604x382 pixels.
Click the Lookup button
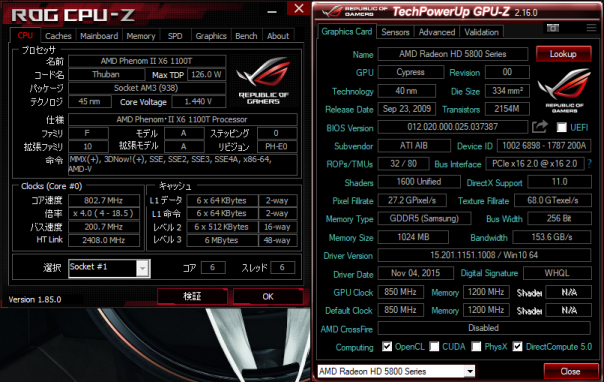pos(563,54)
